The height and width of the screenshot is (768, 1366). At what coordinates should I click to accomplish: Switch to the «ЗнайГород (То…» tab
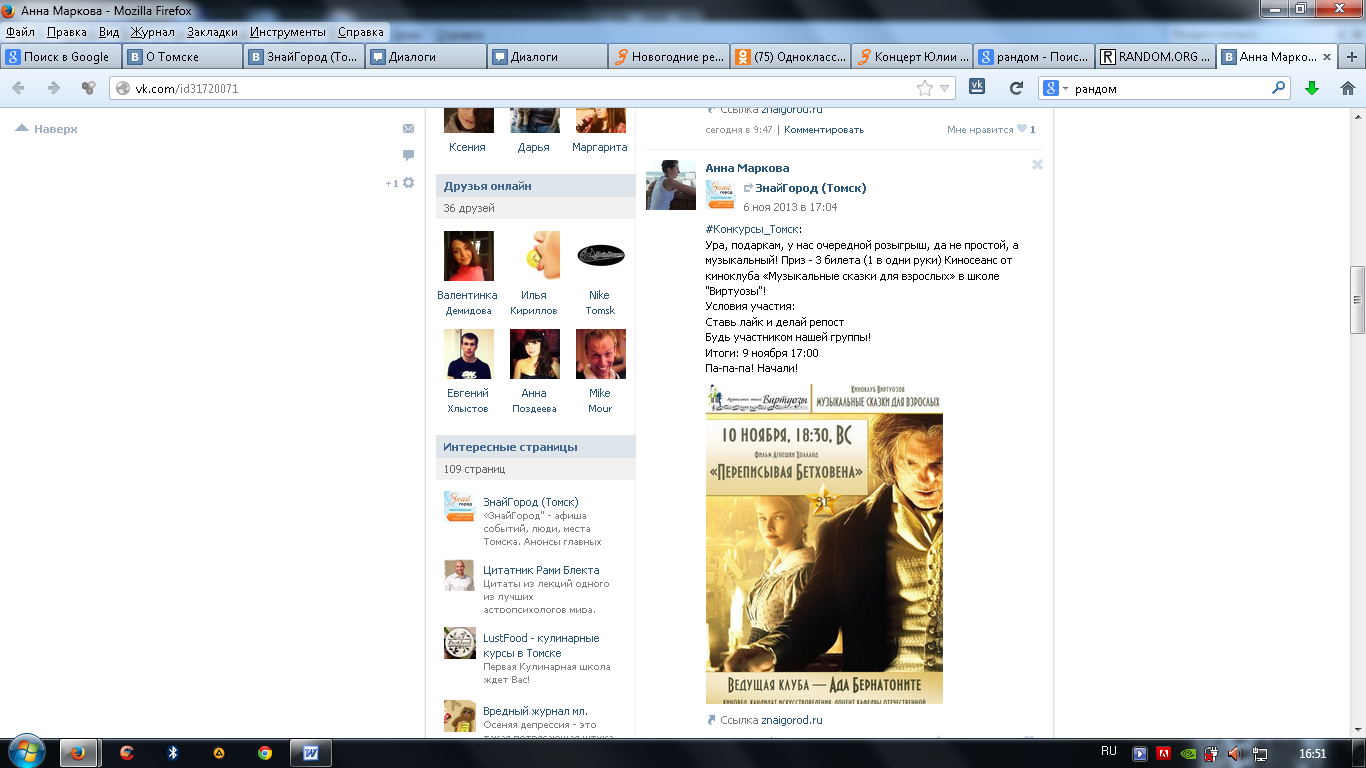[x=305, y=57]
